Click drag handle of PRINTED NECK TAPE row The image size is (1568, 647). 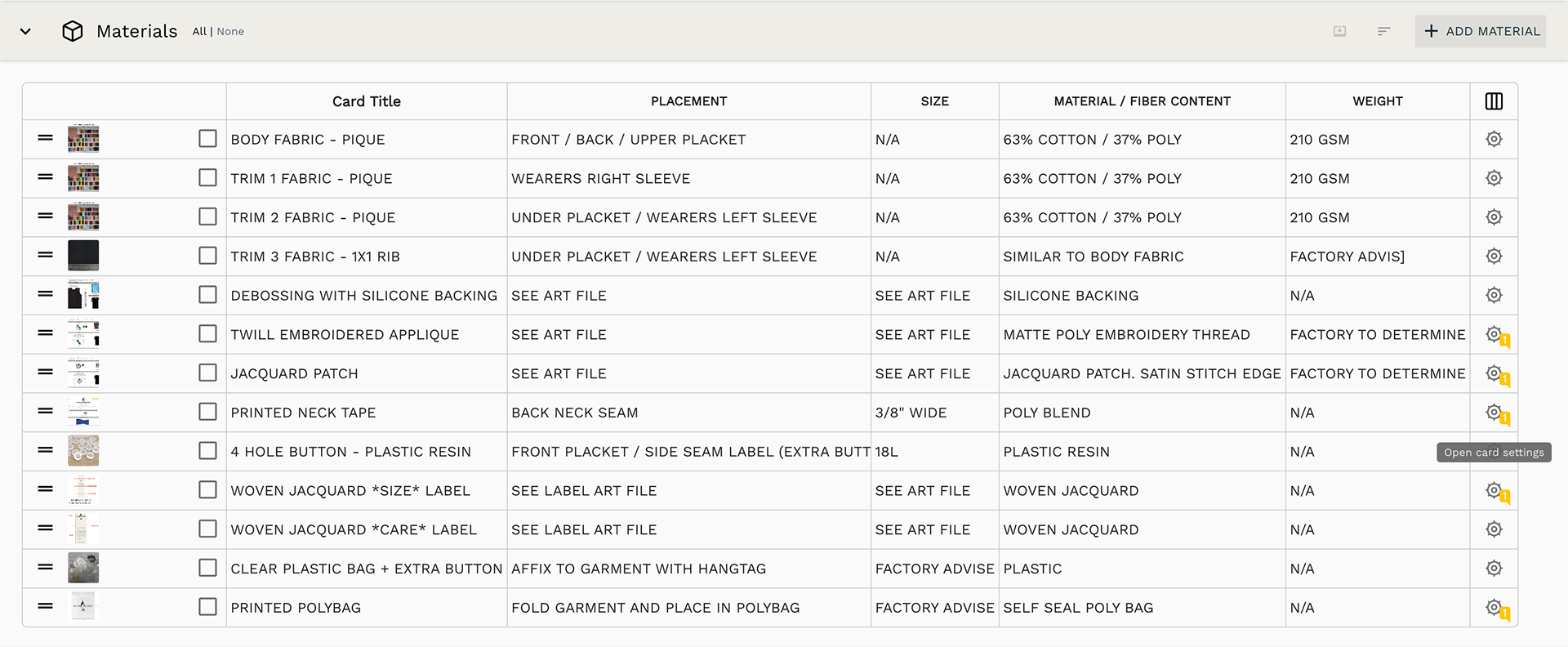tap(46, 412)
